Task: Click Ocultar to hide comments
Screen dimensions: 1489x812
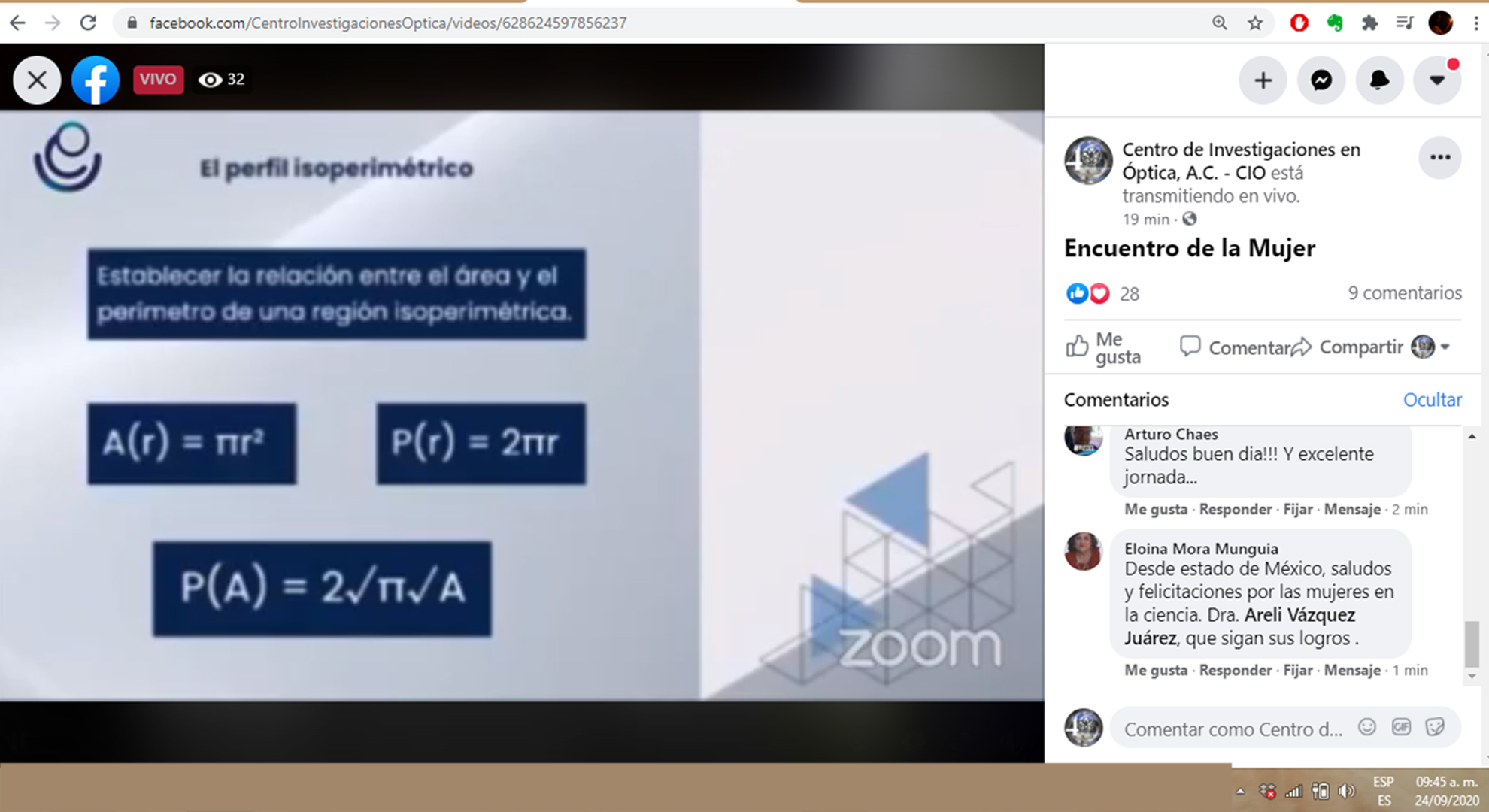Action: point(1432,399)
